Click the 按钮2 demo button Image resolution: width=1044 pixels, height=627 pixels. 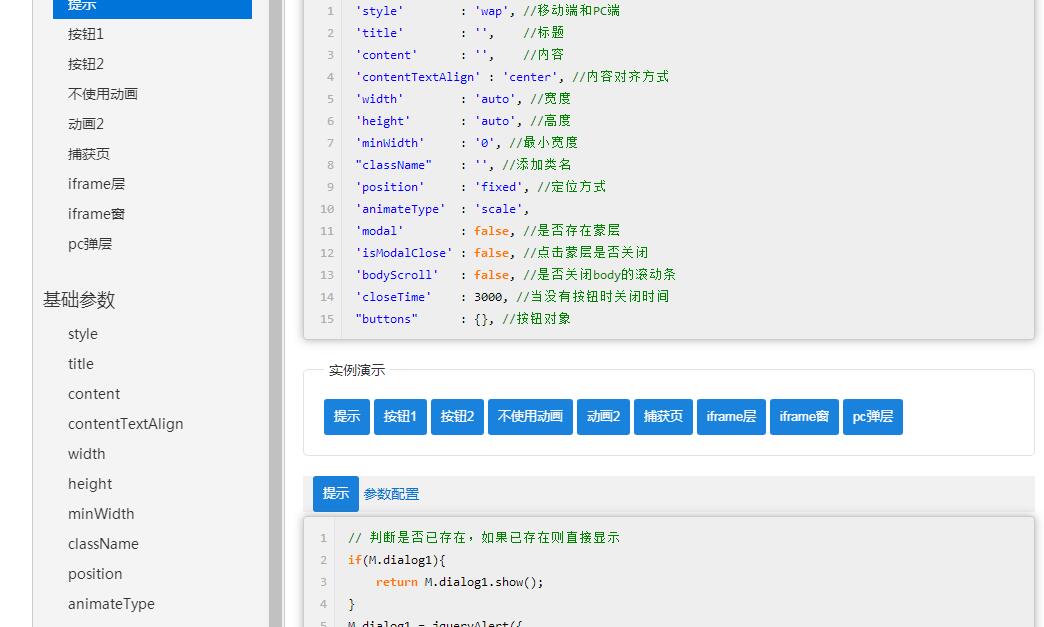[x=457, y=417]
